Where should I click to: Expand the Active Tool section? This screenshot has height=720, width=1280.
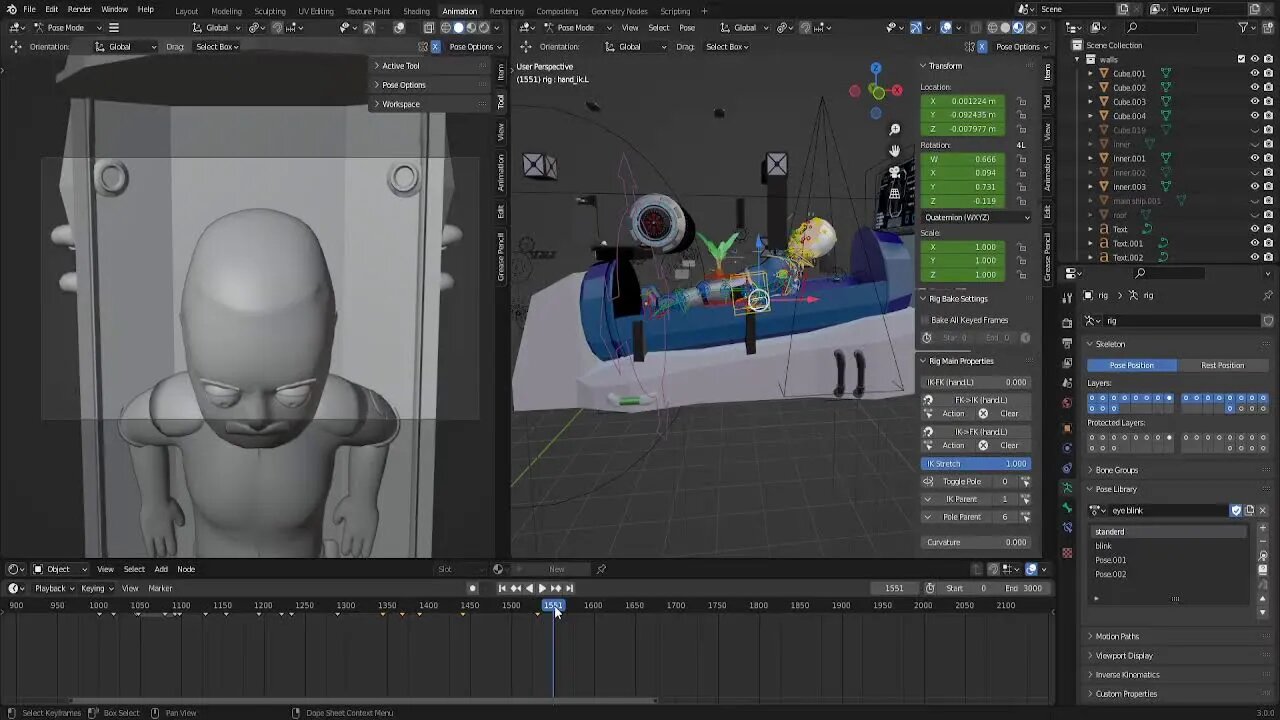[400, 66]
